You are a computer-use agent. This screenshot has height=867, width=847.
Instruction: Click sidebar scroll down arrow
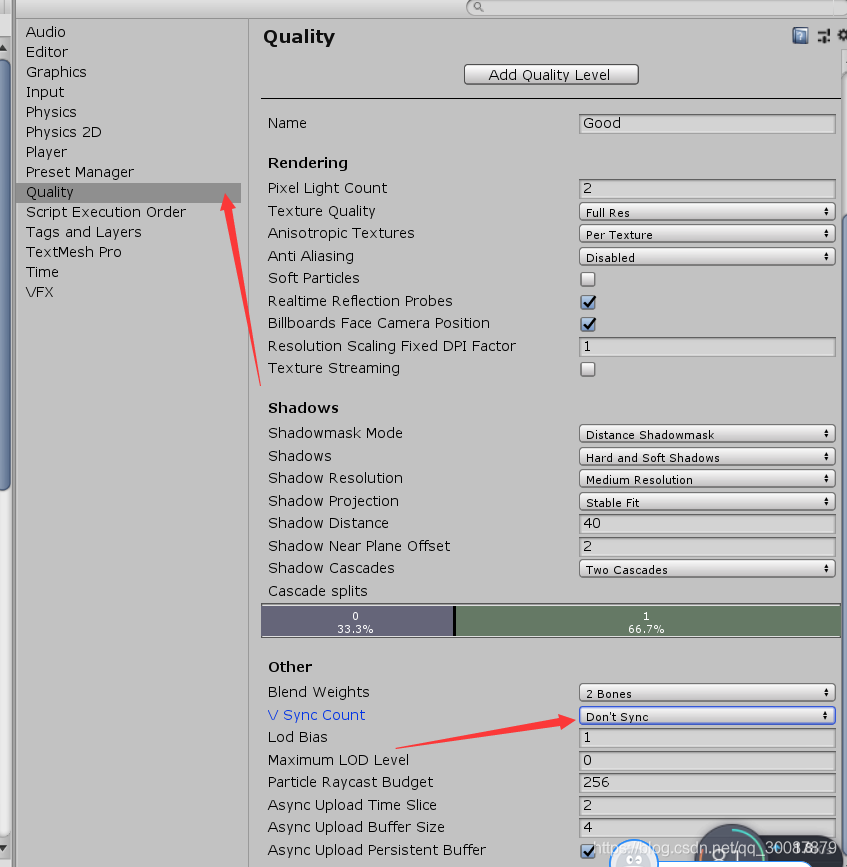click(x=4, y=849)
